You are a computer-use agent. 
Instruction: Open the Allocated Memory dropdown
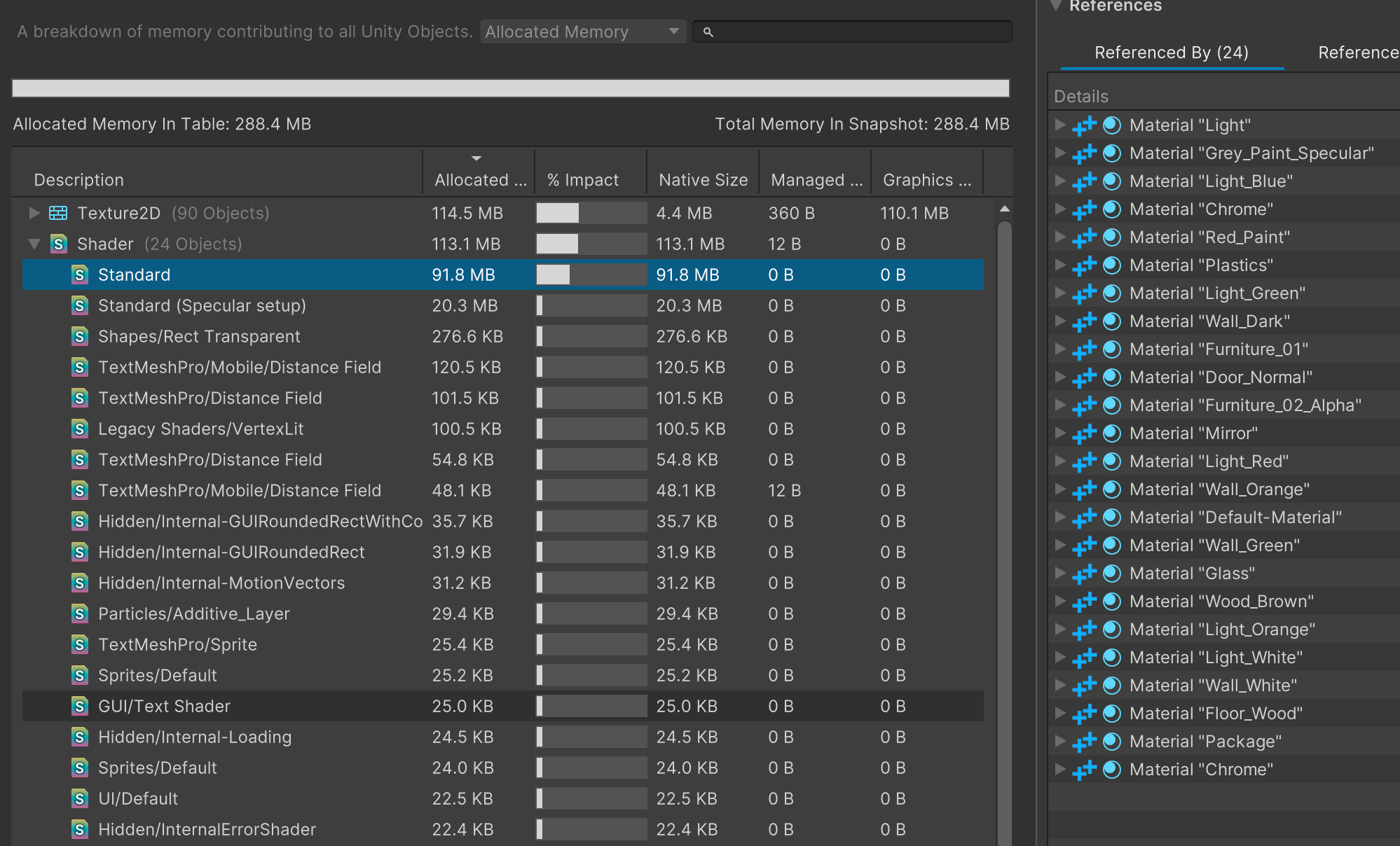(583, 32)
